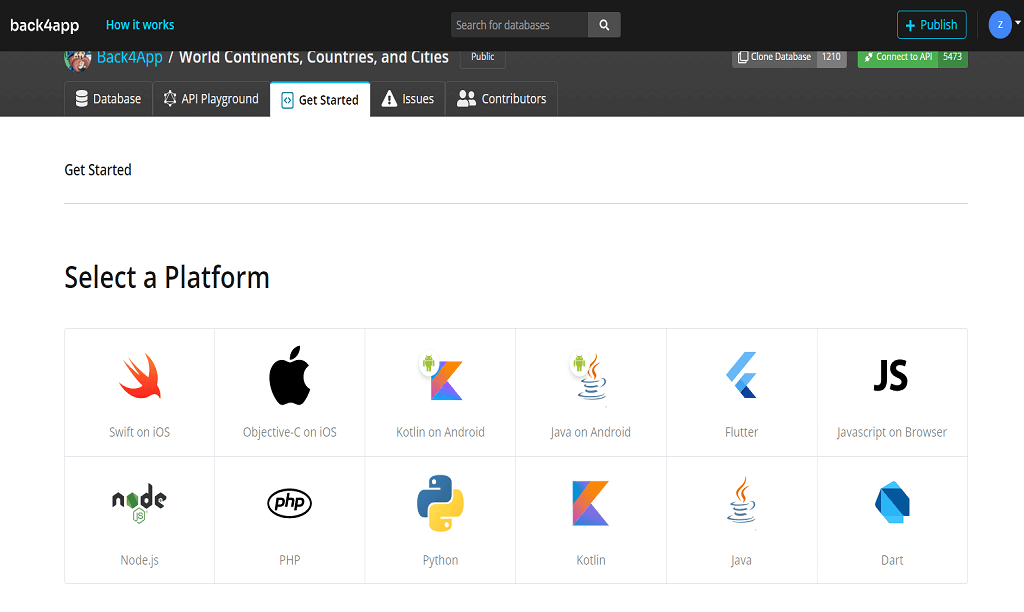Click the search magnifier button
This screenshot has width=1024, height=612.
[x=604, y=25]
